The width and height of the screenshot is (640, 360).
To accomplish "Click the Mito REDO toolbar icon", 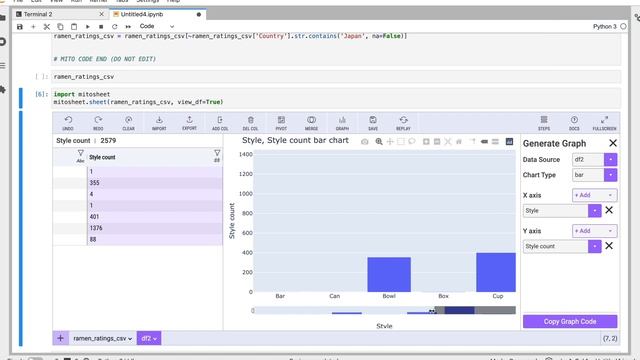I will coord(98,122).
